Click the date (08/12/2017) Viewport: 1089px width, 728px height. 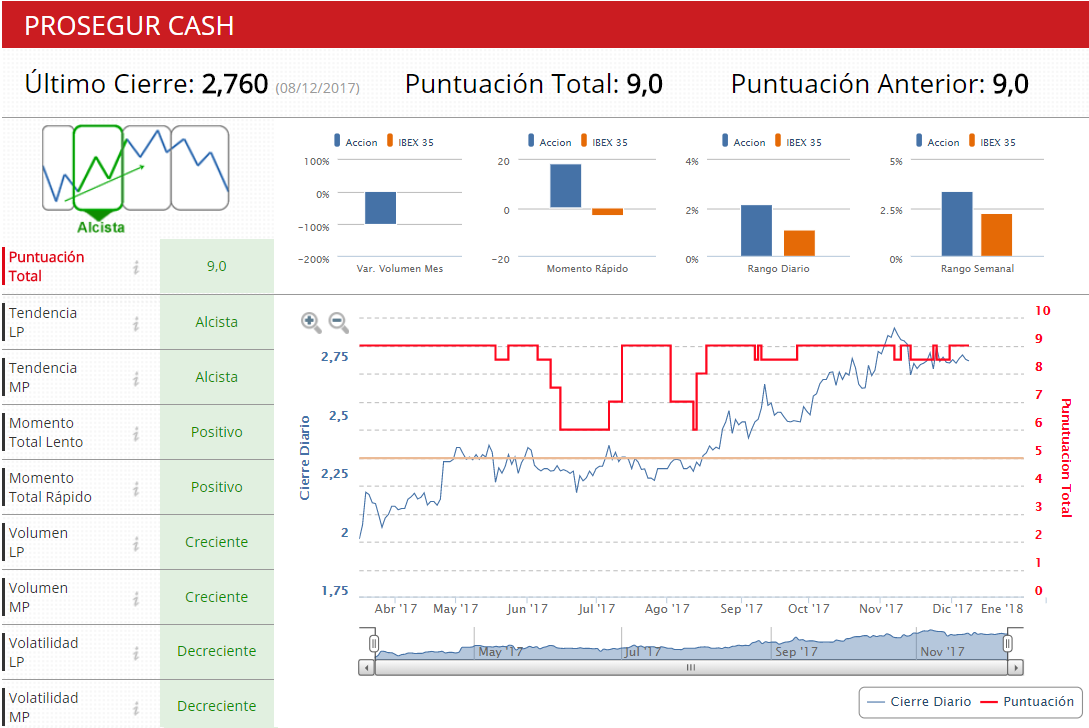pos(317,88)
